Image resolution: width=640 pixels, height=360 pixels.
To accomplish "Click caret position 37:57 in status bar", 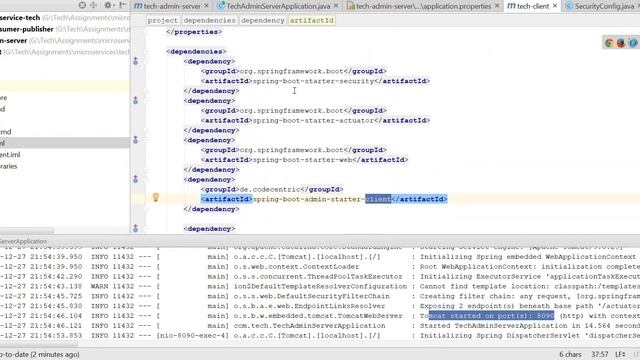I will click(600, 354).
